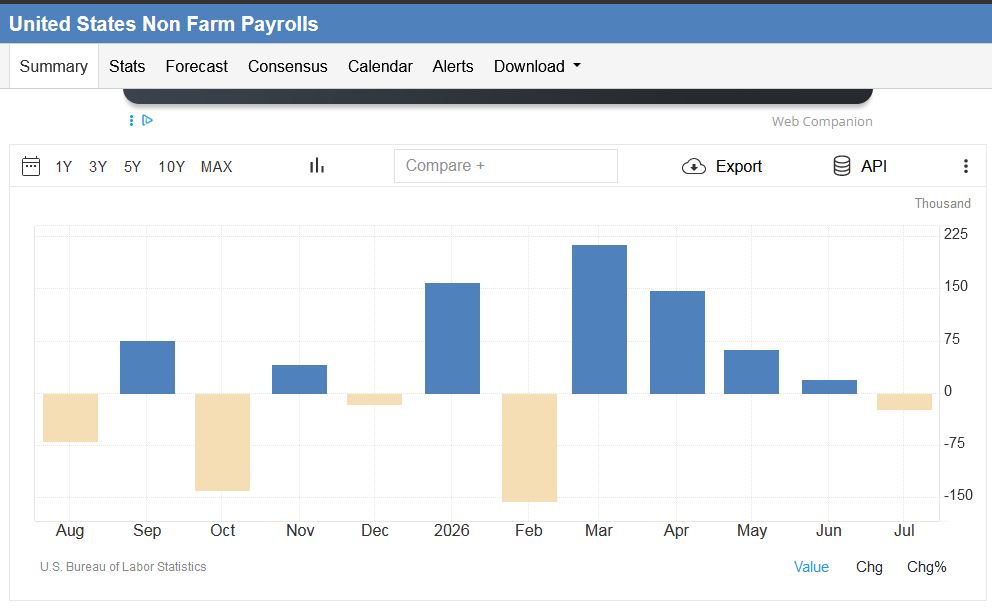This screenshot has width=992, height=609.
Task: Click the 2026 January blue bar
Action: (x=452, y=338)
